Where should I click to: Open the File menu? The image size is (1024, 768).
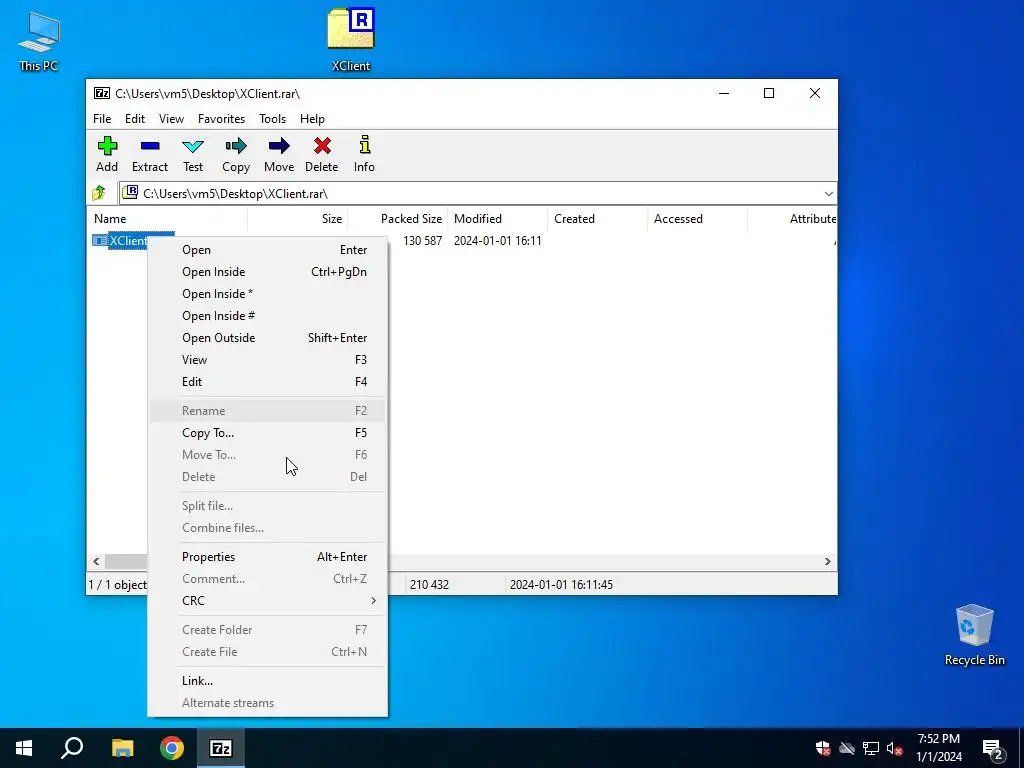pyautogui.click(x=102, y=119)
